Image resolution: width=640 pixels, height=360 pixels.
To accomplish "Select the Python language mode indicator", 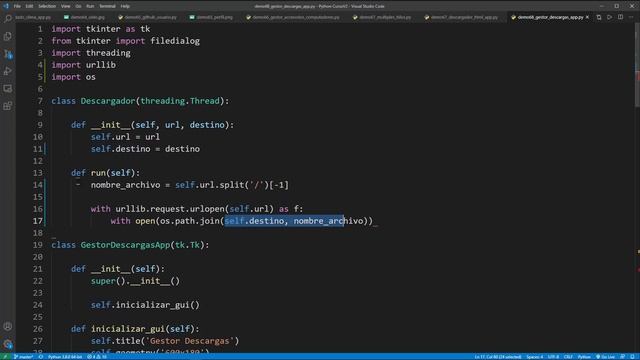I will point(584,357).
